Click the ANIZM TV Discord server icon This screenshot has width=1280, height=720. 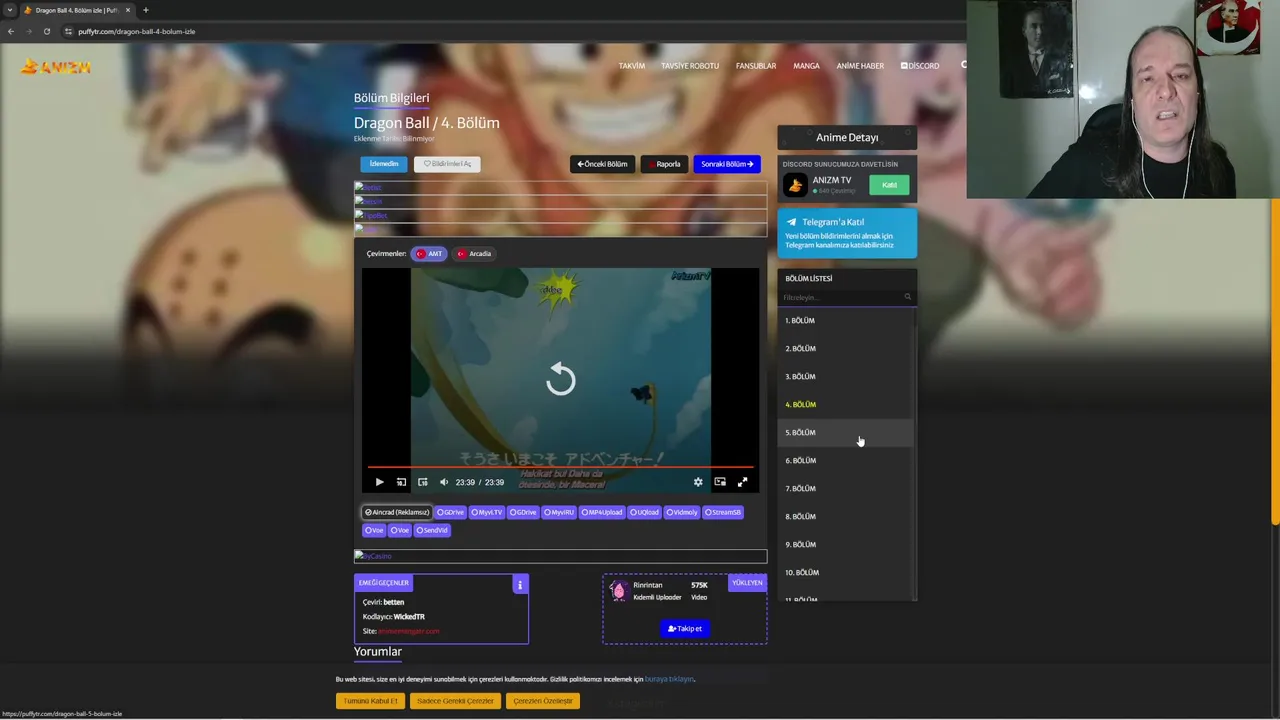click(795, 185)
